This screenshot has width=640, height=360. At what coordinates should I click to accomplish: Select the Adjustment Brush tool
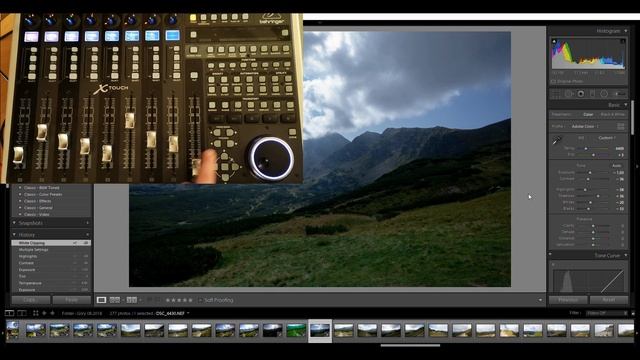tap(620, 94)
